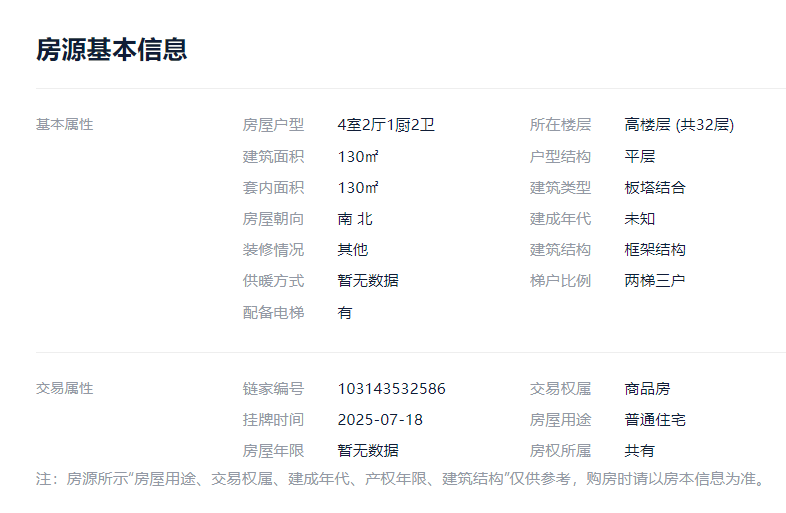The width and height of the screenshot is (786, 513).
Task: Click the 商品房 ownership value
Action: [x=647, y=389]
